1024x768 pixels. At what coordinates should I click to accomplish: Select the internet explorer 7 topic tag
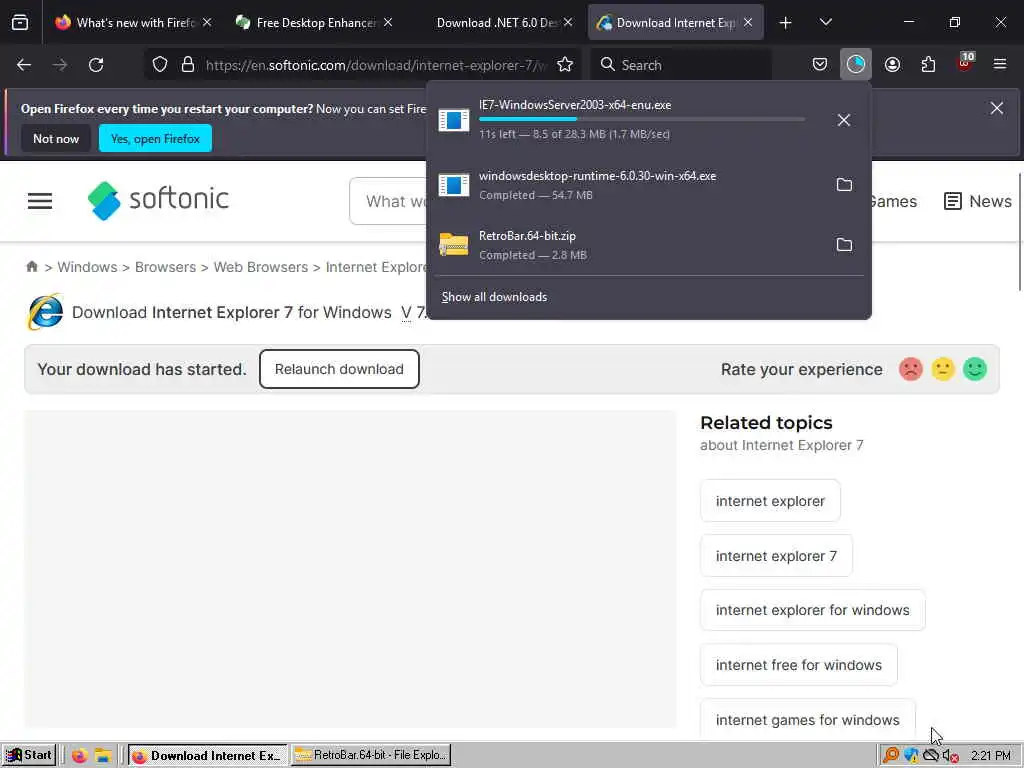point(776,556)
